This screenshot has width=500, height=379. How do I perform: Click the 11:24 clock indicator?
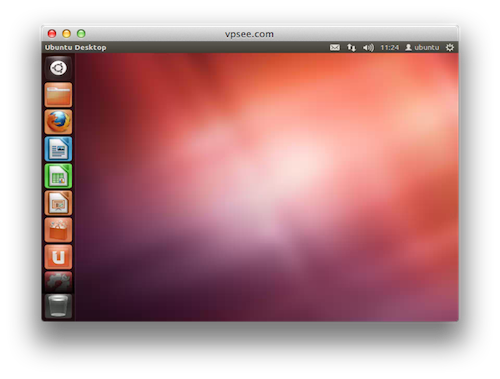pyautogui.click(x=389, y=47)
